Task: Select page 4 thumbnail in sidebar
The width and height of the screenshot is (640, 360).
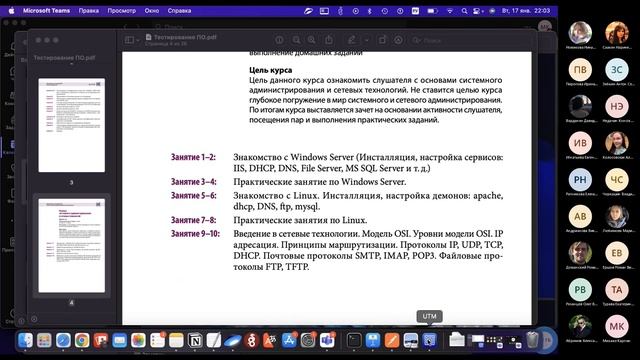Action: point(71,245)
